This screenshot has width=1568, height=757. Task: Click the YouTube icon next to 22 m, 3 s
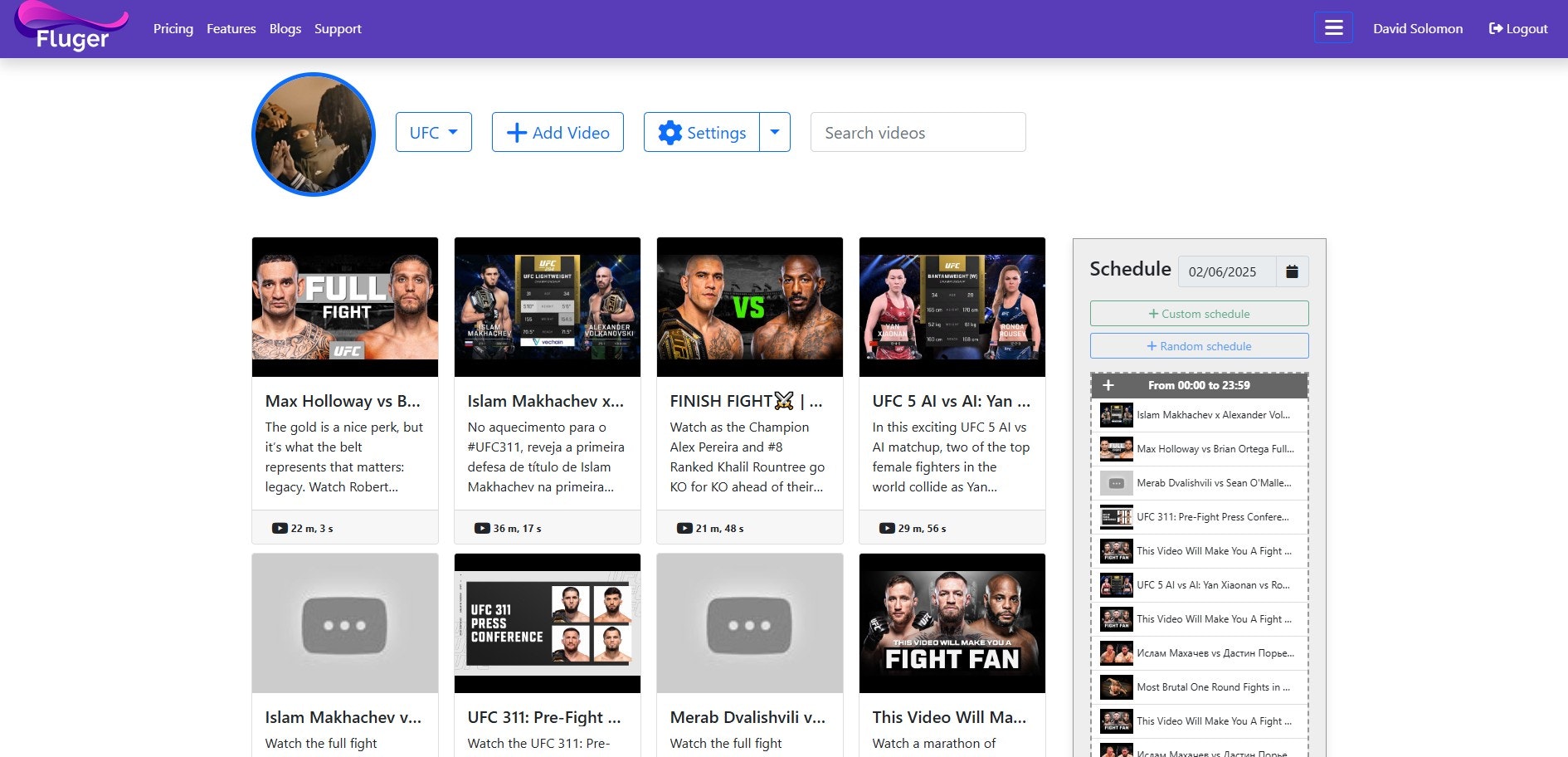click(280, 528)
